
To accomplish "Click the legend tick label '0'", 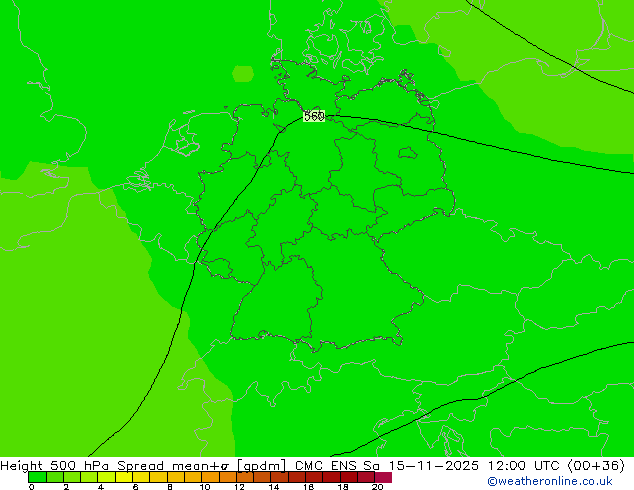I will 32,487.
